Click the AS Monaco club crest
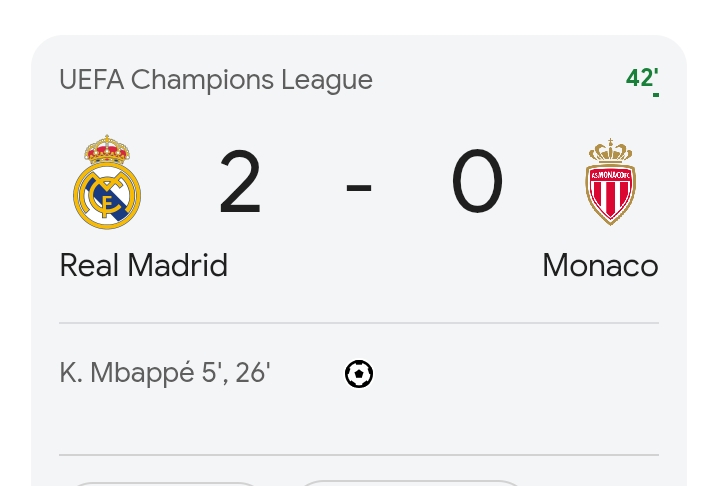 (610, 182)
